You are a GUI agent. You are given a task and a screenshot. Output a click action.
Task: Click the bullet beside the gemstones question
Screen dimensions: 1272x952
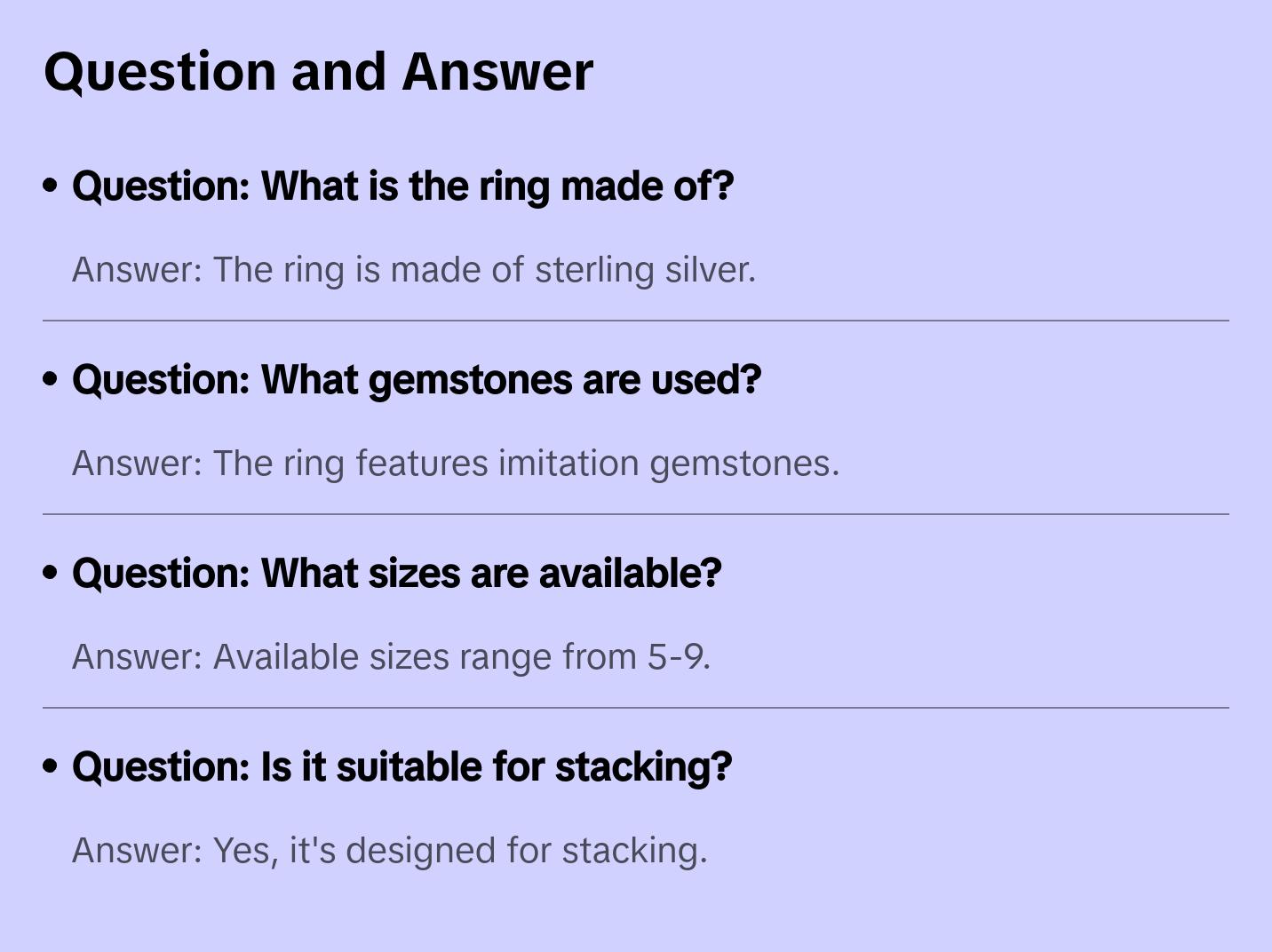tap(51, 380)
